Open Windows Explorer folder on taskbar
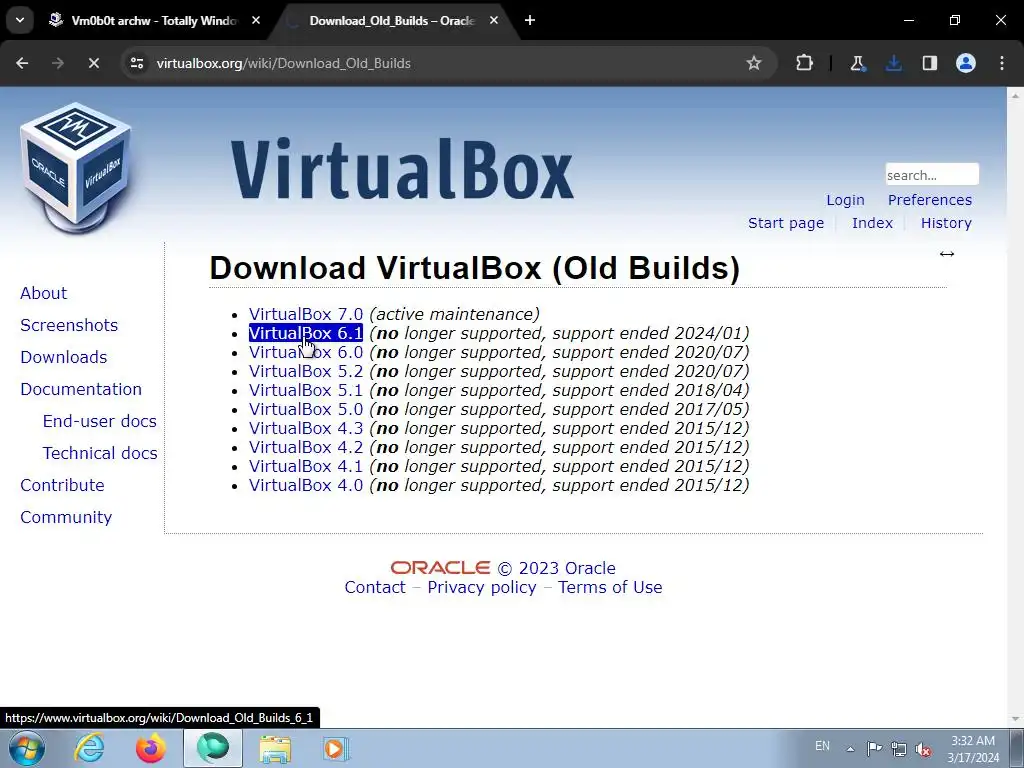This screenshot has width=1024, height=768. [x=275, y=748]
